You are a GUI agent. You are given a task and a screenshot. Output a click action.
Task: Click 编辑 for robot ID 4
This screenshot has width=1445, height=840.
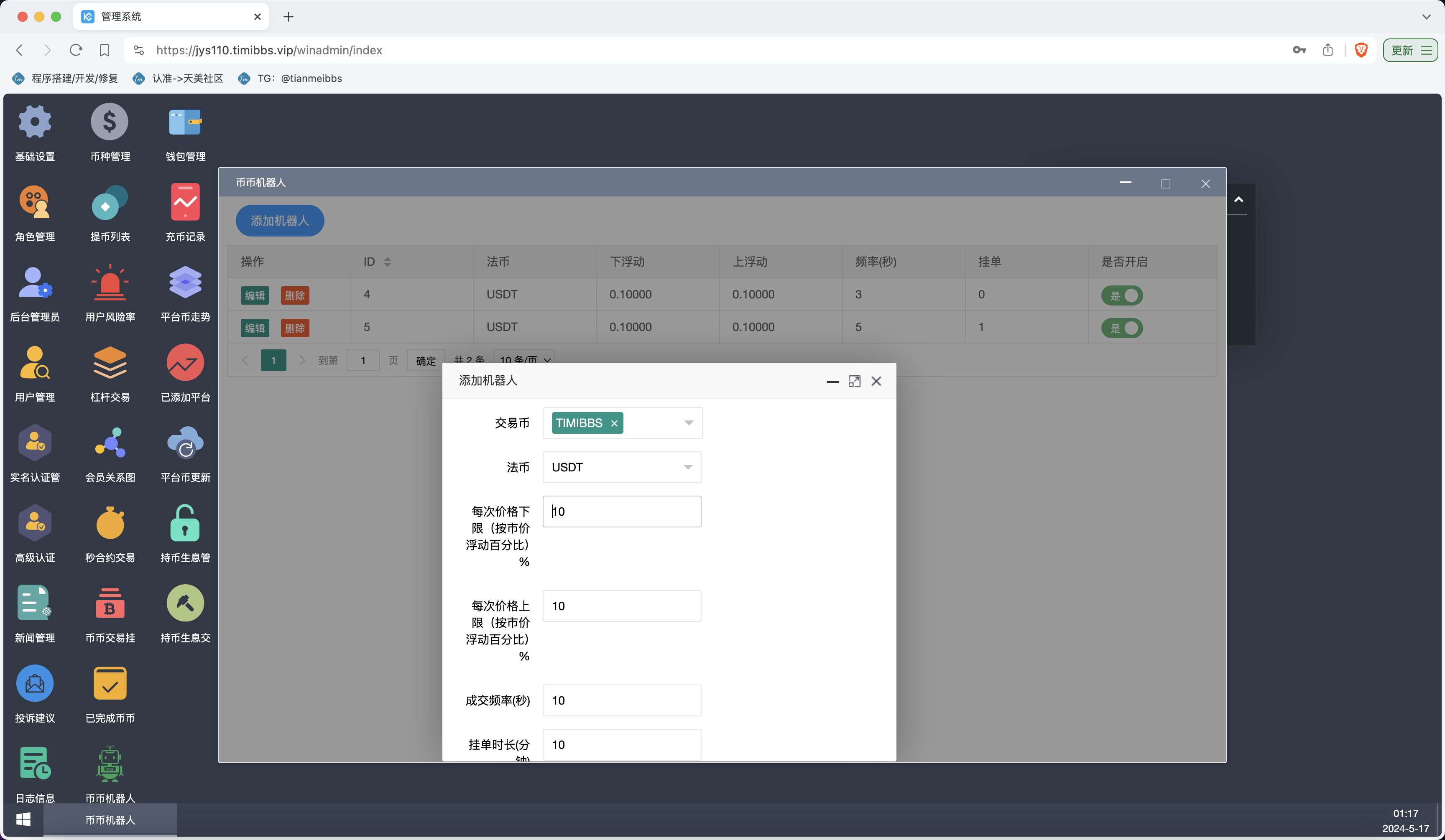click(x=255, y=295)
